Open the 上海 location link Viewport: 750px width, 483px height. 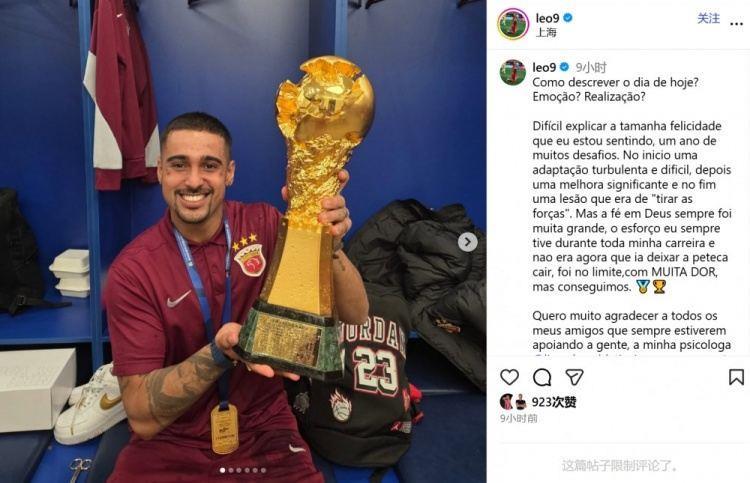pos(546,33)
